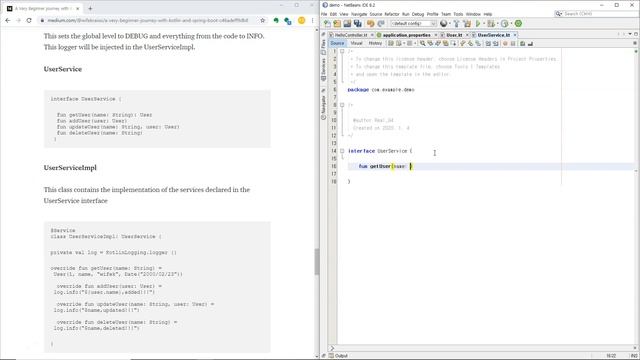Switch to HelloController.kt editor tab
Screen dimensions: 640x360
pyautogui.click(x=351, y=35)
